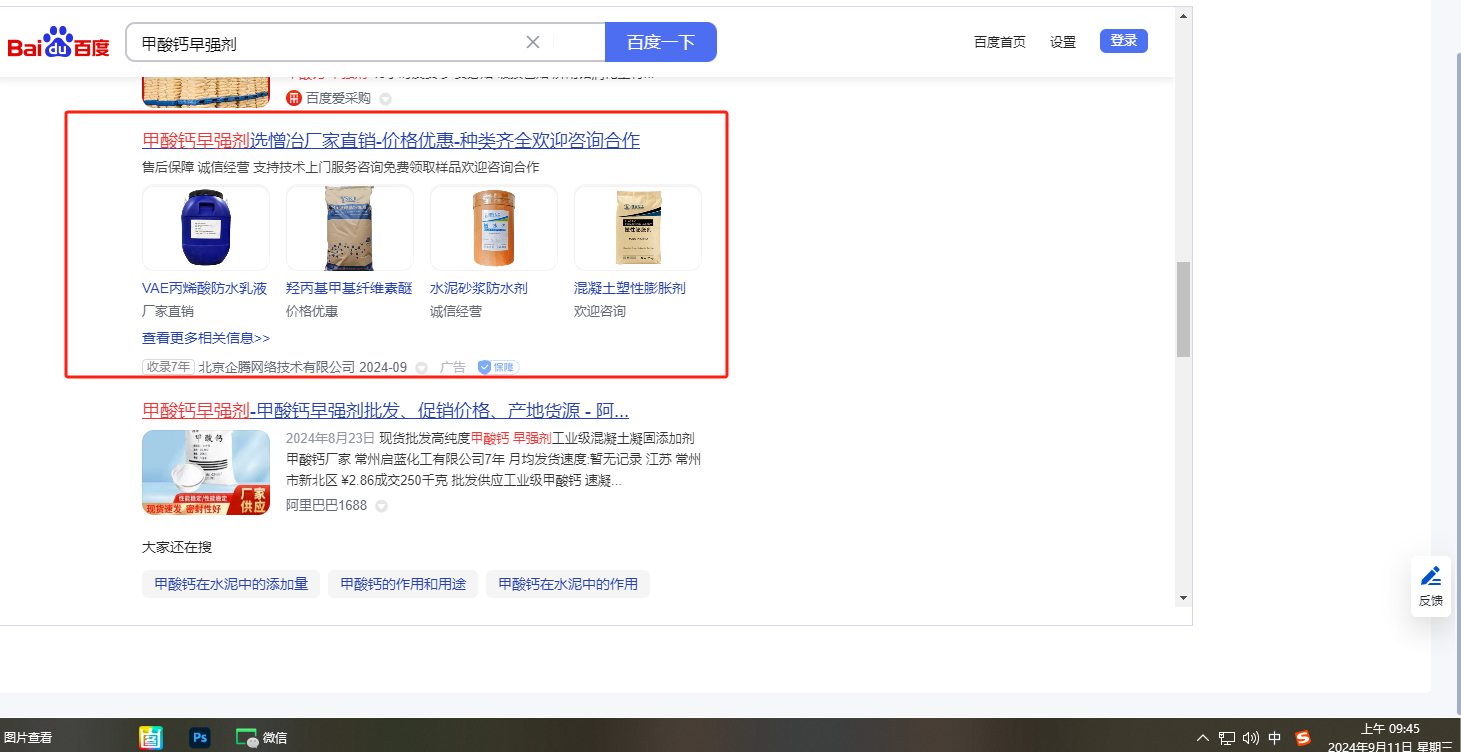Screen dimensions: 1461x752
Task: Click the 保障 shield badge
Action: 498,367
